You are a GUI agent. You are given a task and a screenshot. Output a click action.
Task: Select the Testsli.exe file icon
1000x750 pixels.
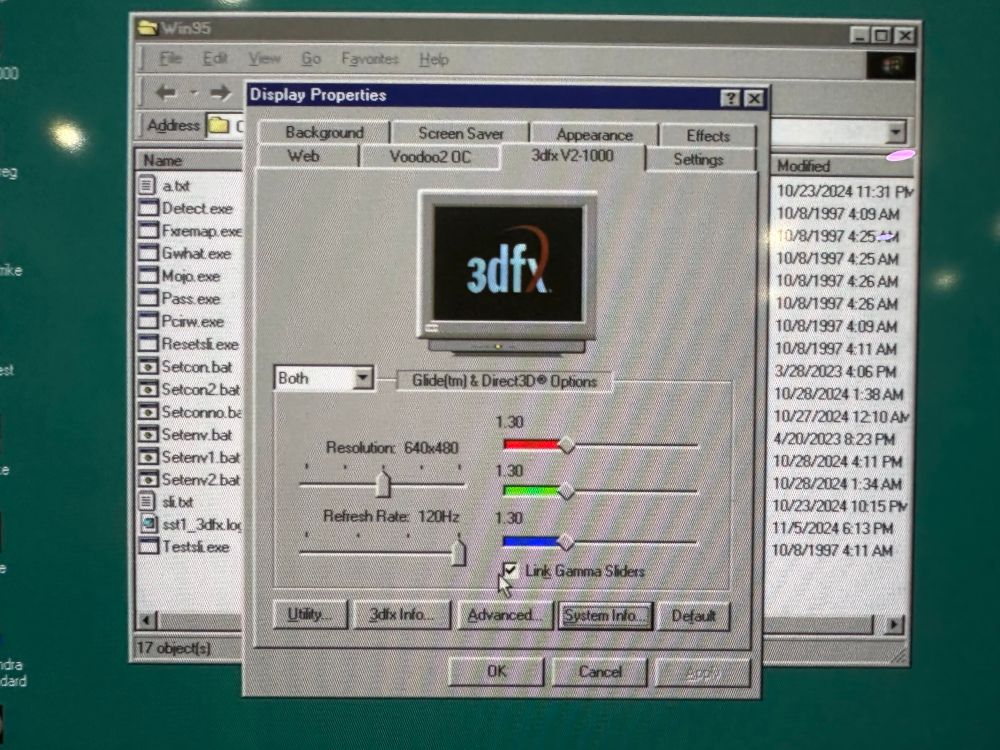pos(148,546)
